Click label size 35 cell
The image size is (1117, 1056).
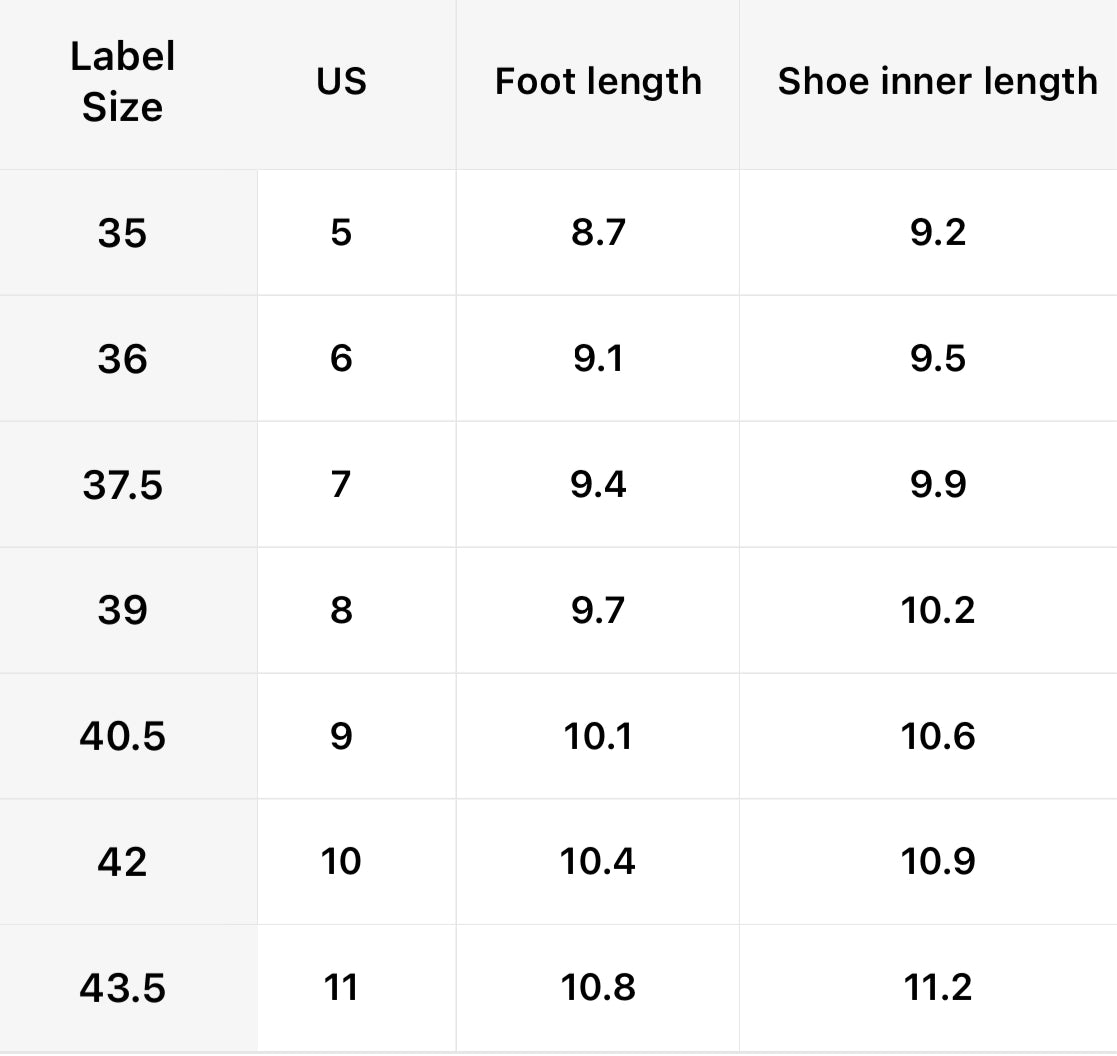[x=122, y=233]
